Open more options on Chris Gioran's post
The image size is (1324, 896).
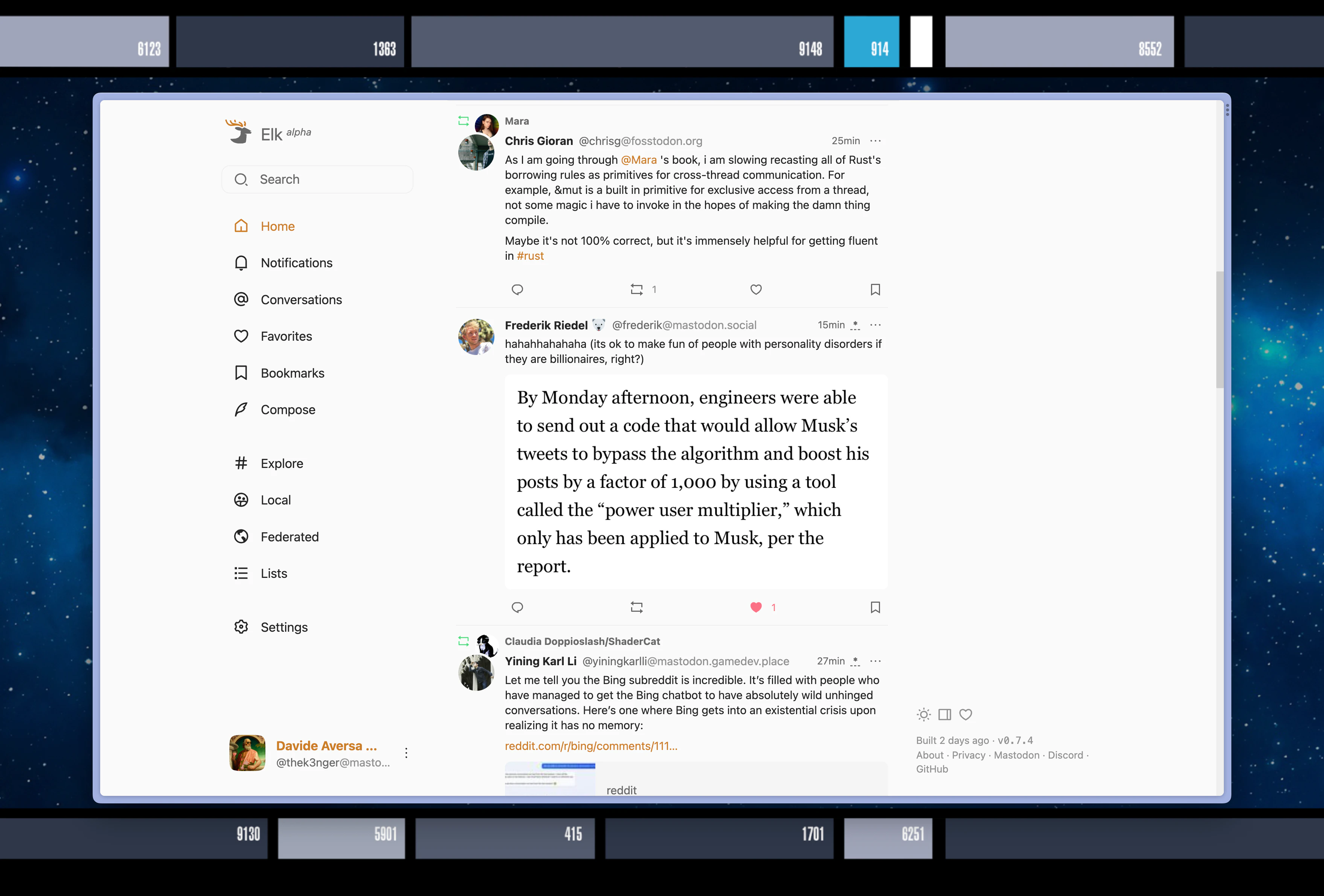pos(876,141)
